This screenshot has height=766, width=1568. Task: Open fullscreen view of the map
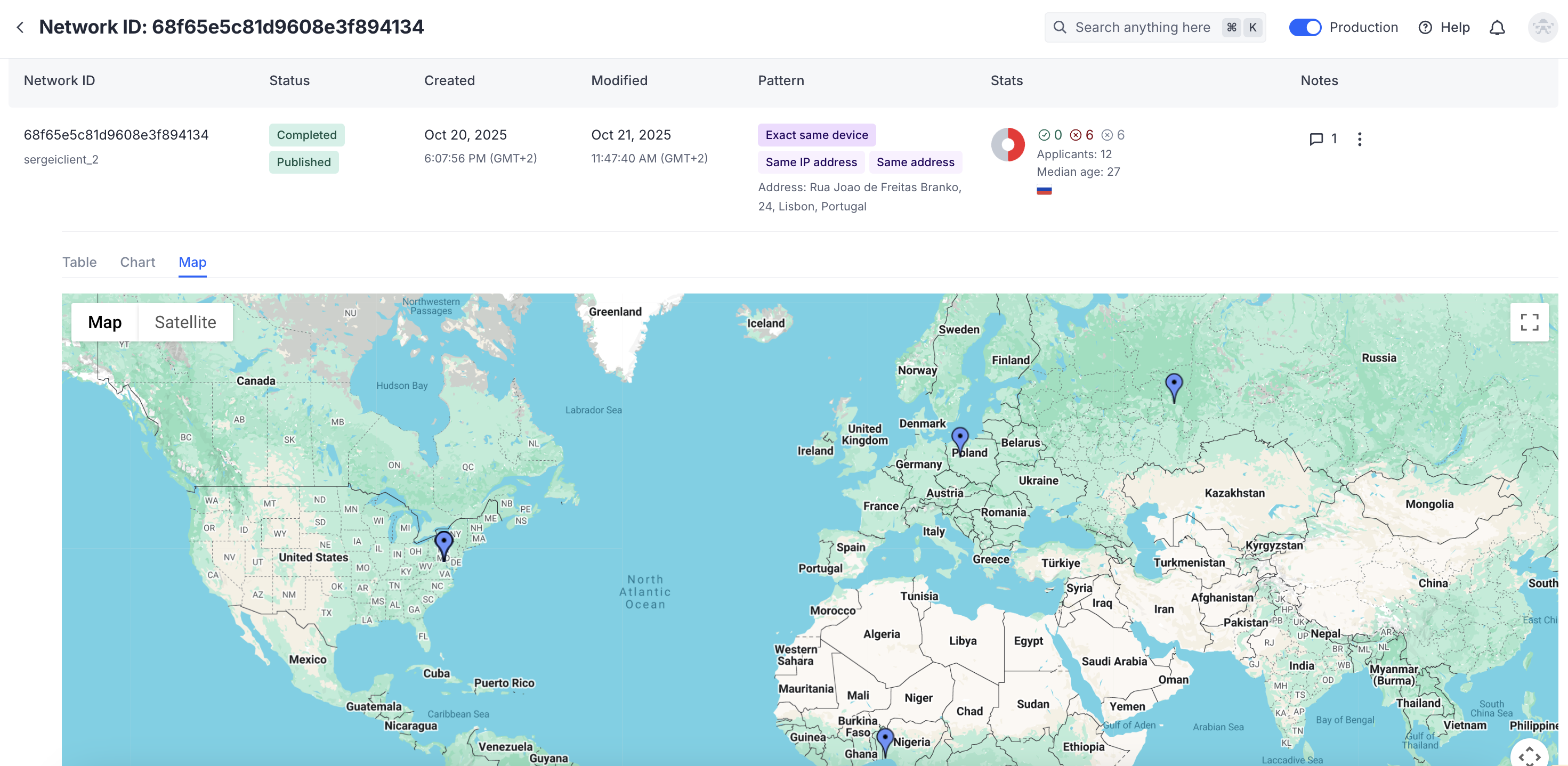click(1530, 322)
